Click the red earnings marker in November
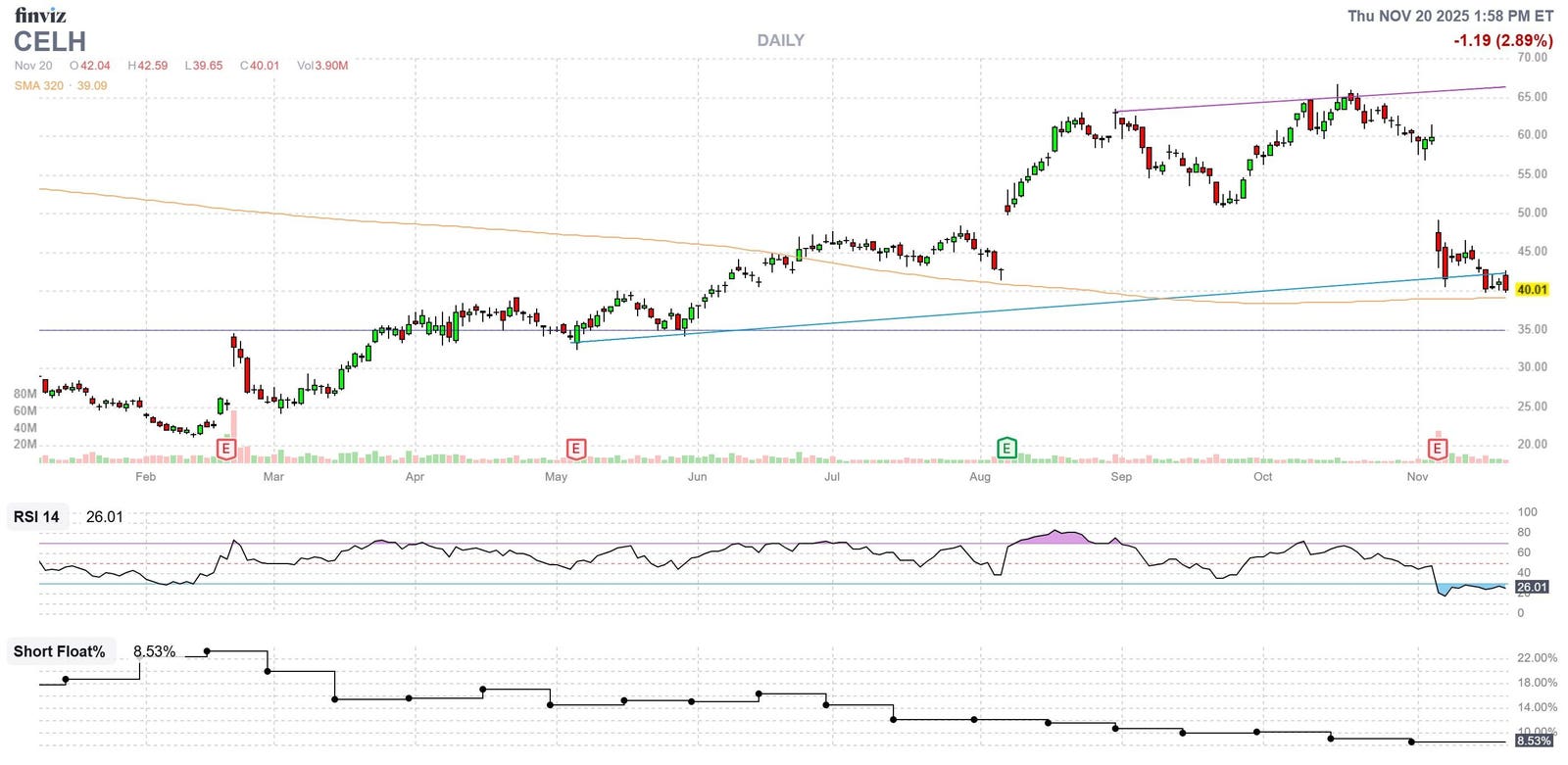1568x765 pixels. point(1438,449)
